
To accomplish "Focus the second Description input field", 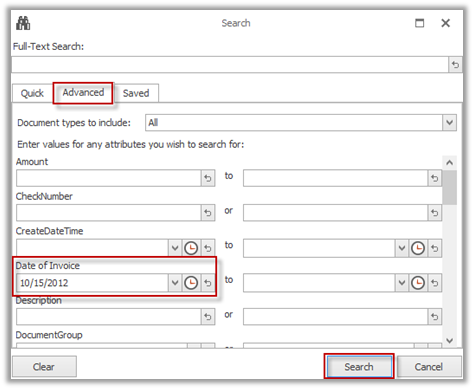I will (x=335, y=317).
